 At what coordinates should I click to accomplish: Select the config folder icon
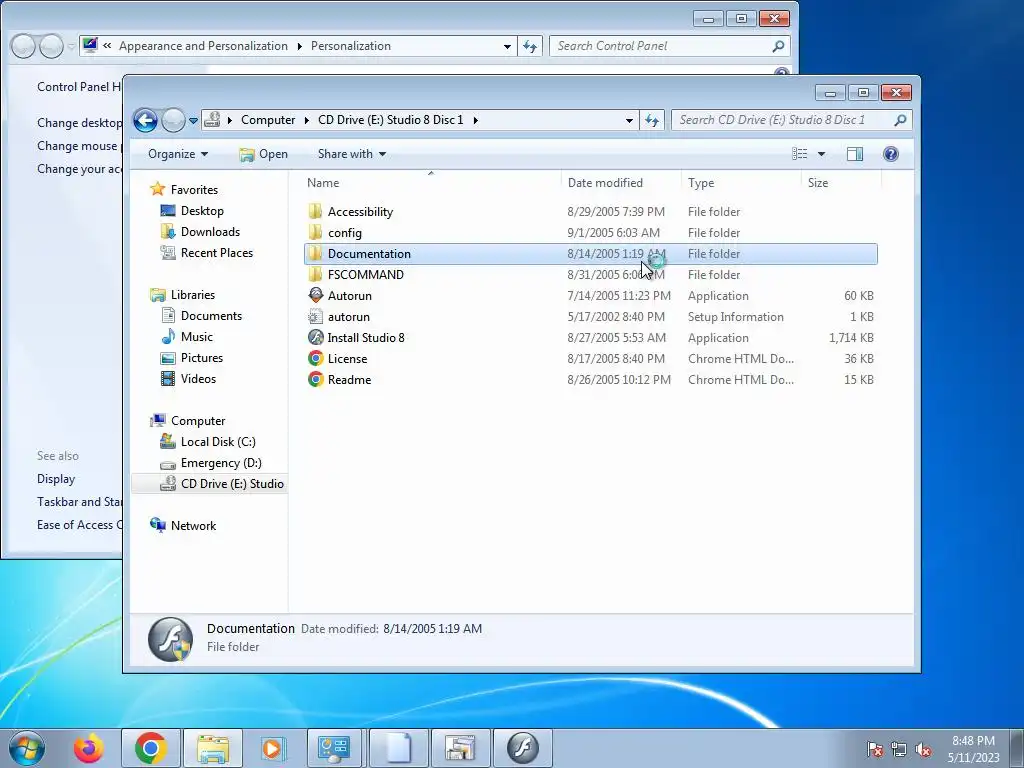pyautogui.click(x=315, y=232)
